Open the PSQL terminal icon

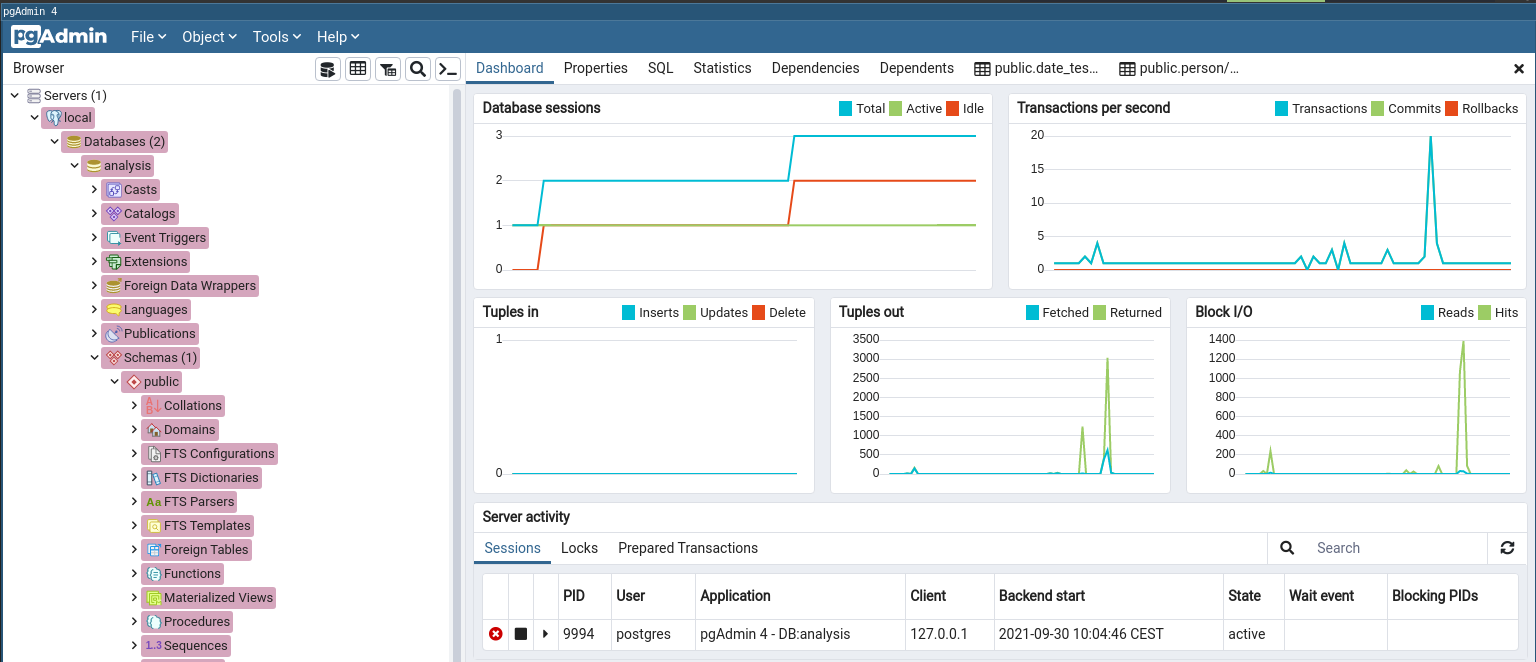click(x=449, y=69)
